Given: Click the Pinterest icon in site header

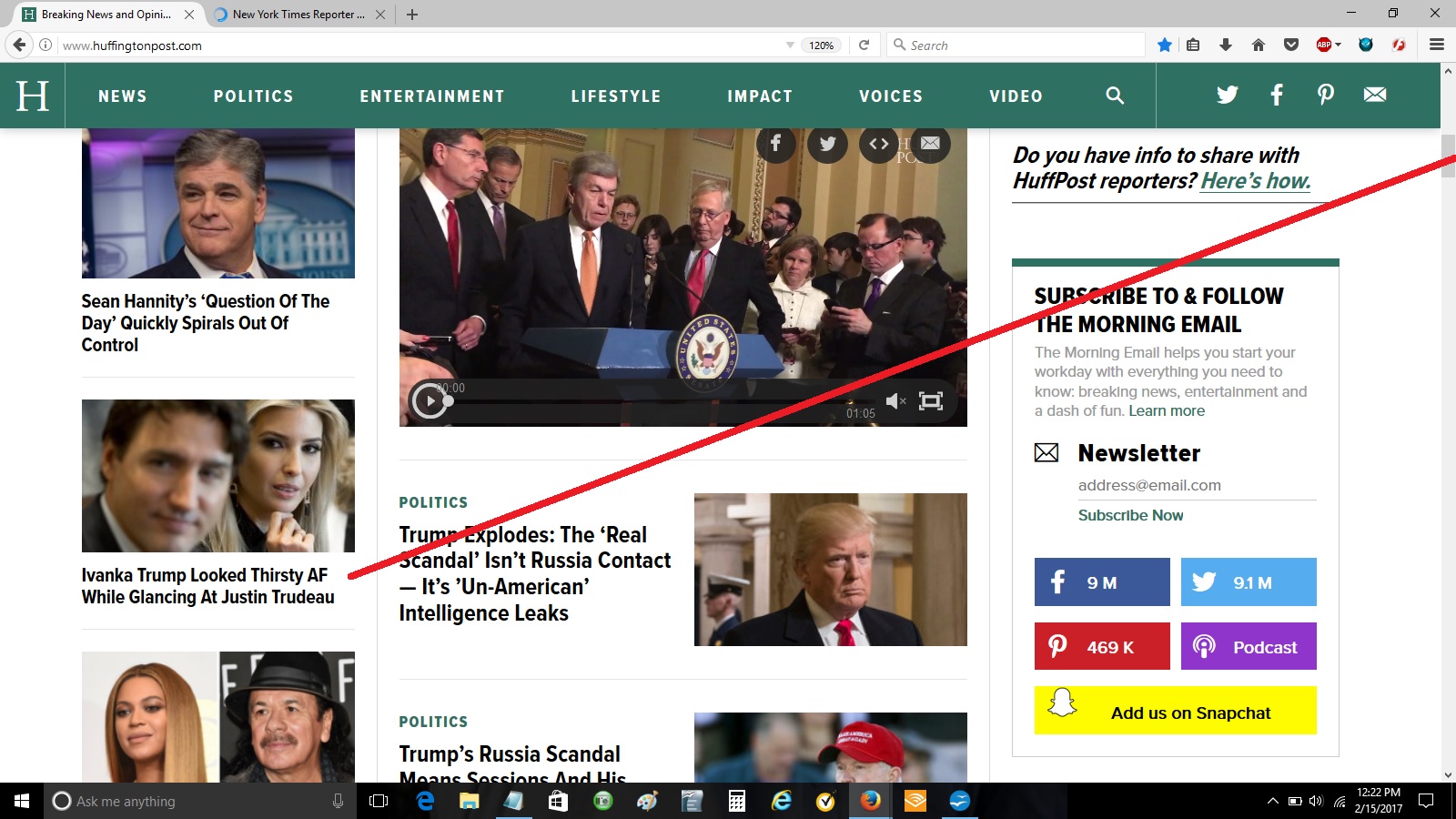Looking at the screenshot, I should pyautogui.click(x=1326, y=95).
